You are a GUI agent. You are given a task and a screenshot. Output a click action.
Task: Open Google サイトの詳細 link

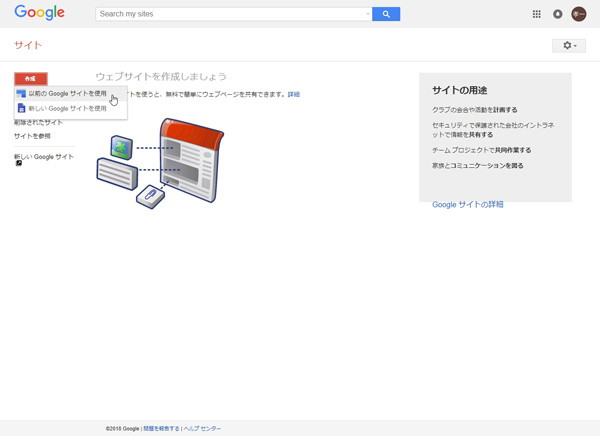(x=468, y=205)
